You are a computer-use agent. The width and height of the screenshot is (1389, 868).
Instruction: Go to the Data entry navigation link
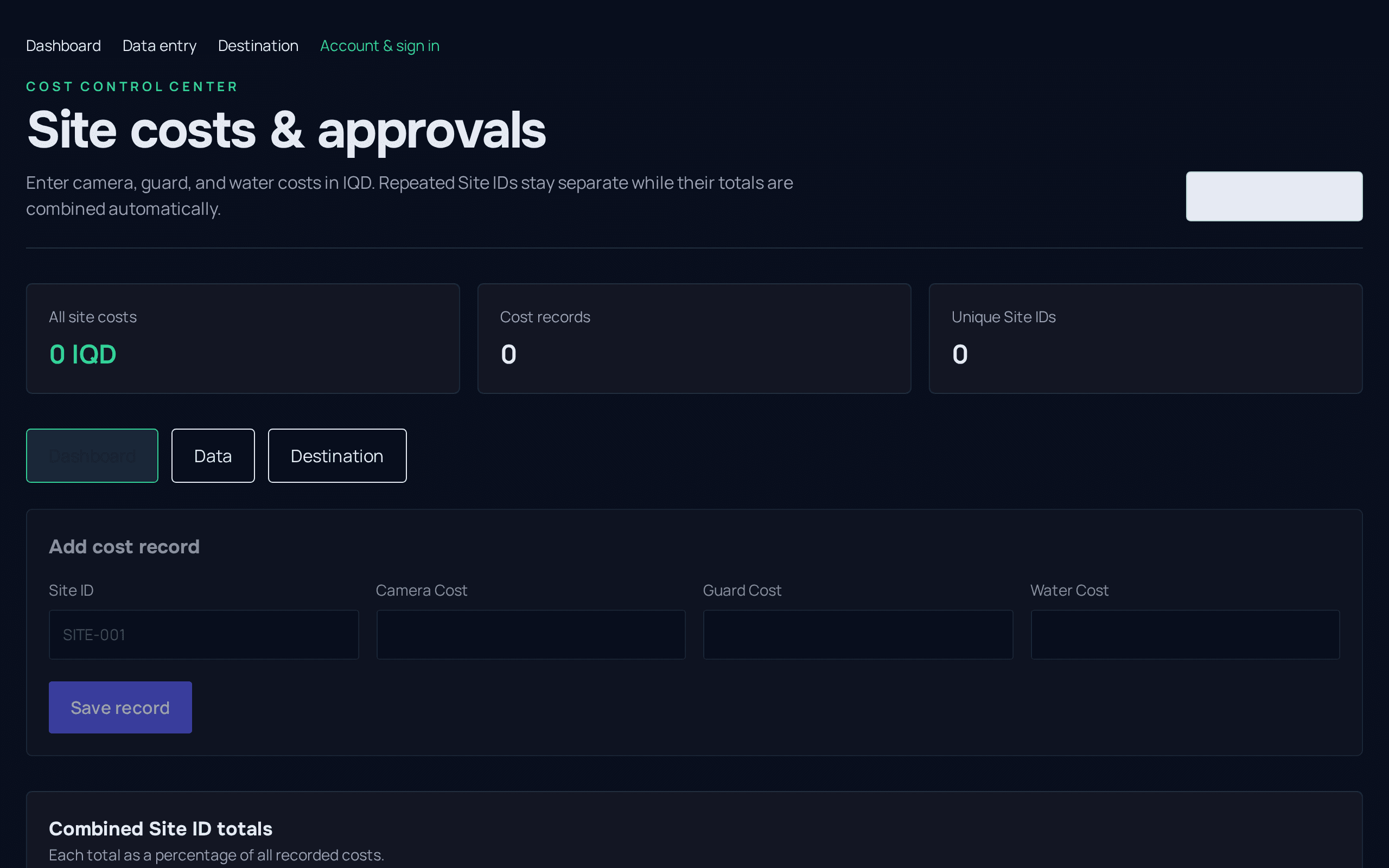159,46
